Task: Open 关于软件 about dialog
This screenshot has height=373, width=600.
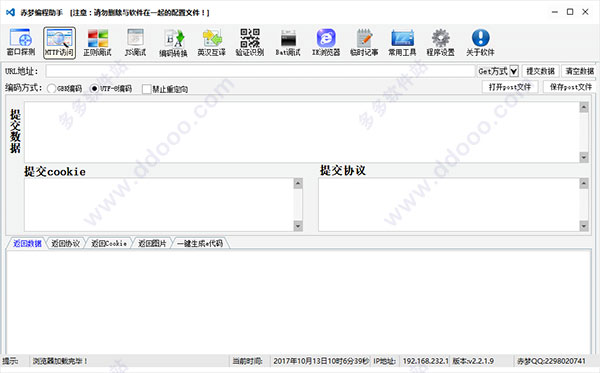Action: tap(480, 42)
